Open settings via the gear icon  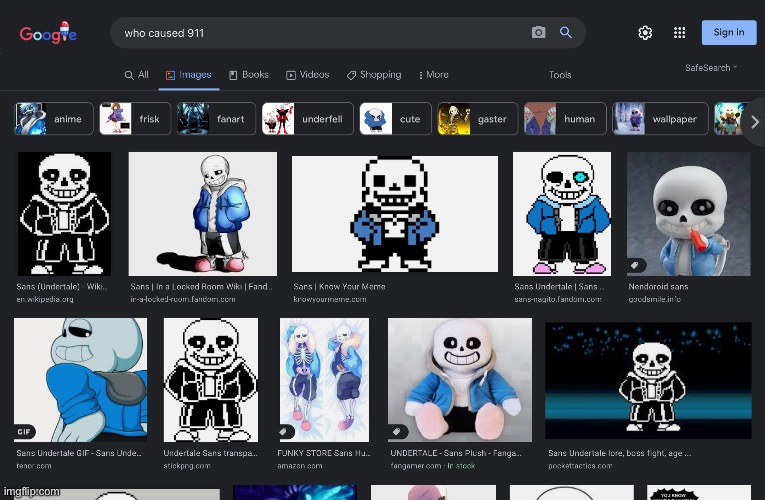(x=645, y=33)
